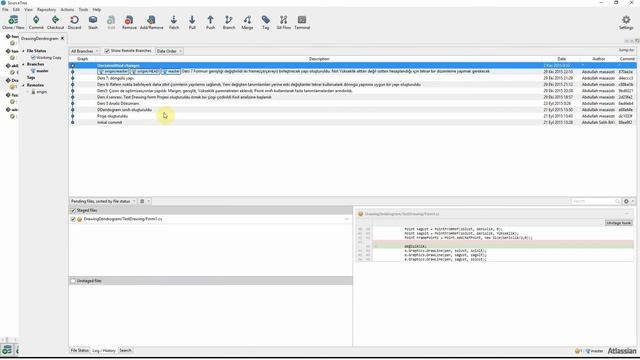Image resolution: width=640 pixels, height=360 pixels.
Task: Switch to the File Status bottom tab
Action: point(80,351)
